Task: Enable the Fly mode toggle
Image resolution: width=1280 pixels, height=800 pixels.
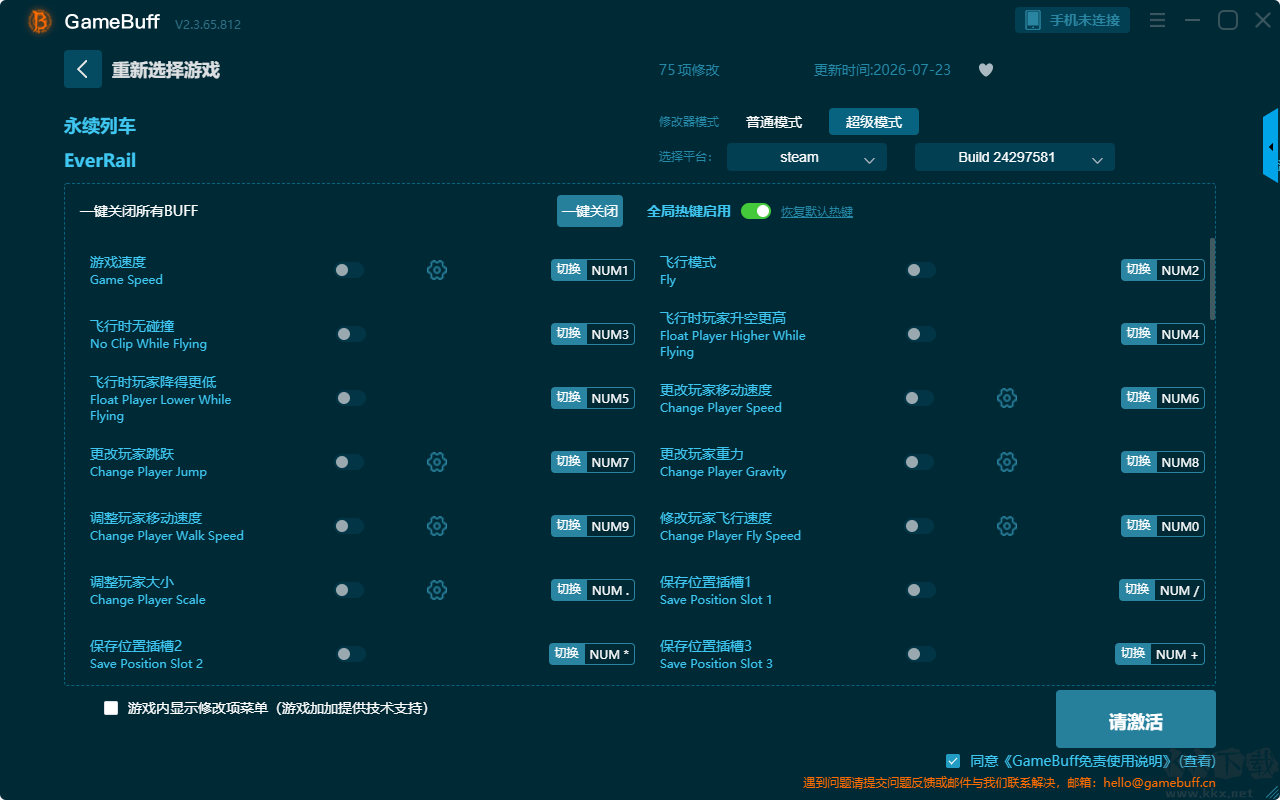Action: [x=920, y=270]
